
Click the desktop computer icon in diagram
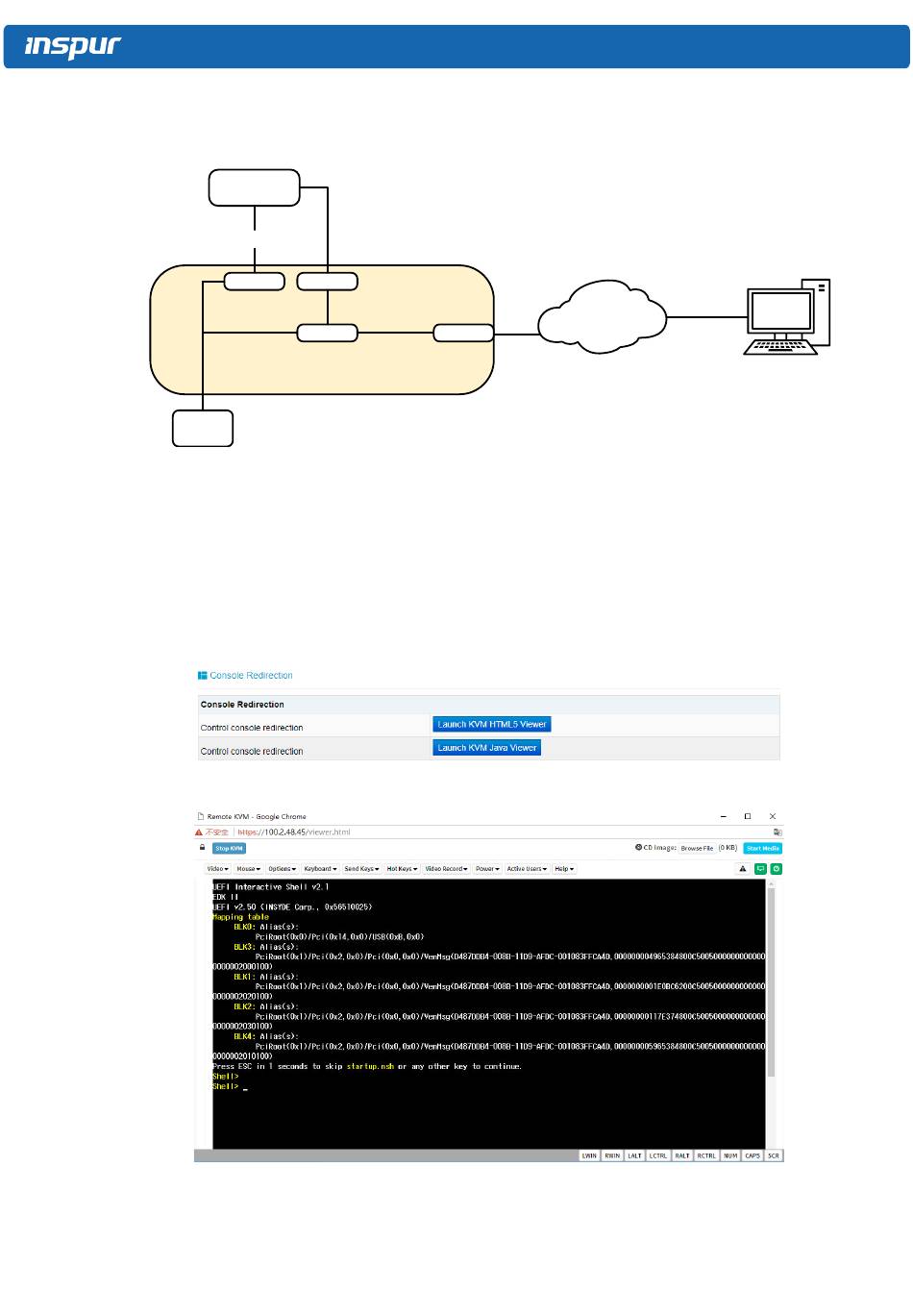787,317
